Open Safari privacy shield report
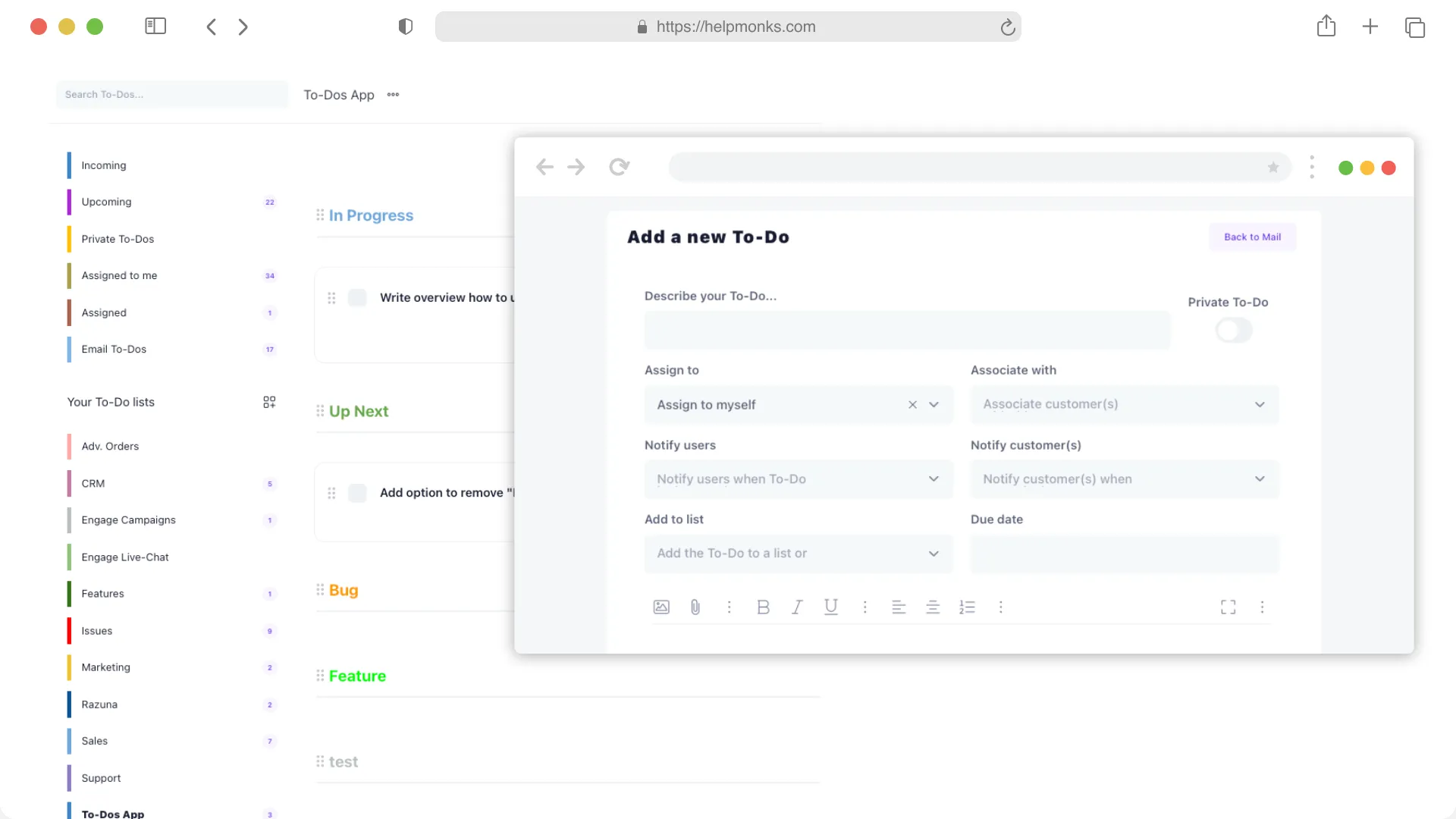 (x=406, y=27)
